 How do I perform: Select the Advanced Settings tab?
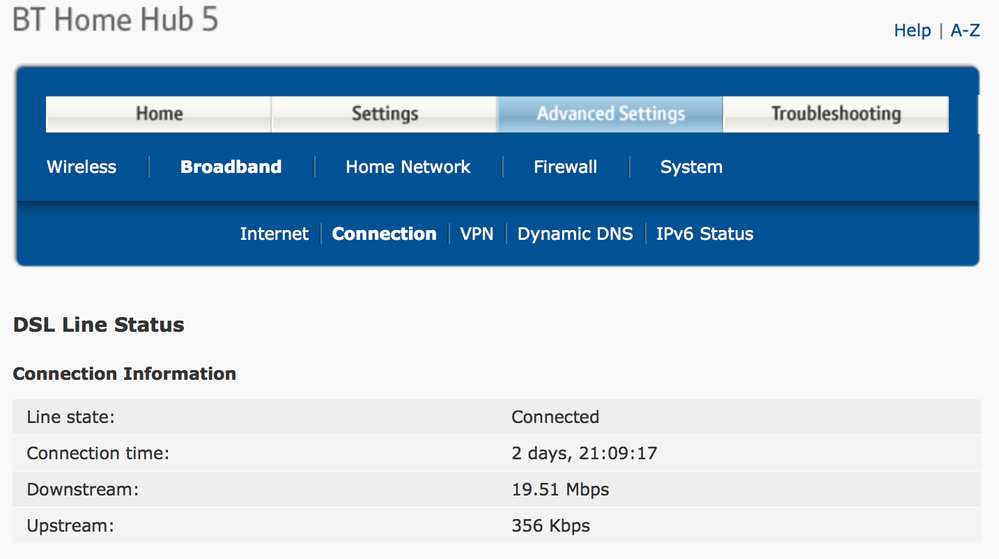tap(610, 114)
